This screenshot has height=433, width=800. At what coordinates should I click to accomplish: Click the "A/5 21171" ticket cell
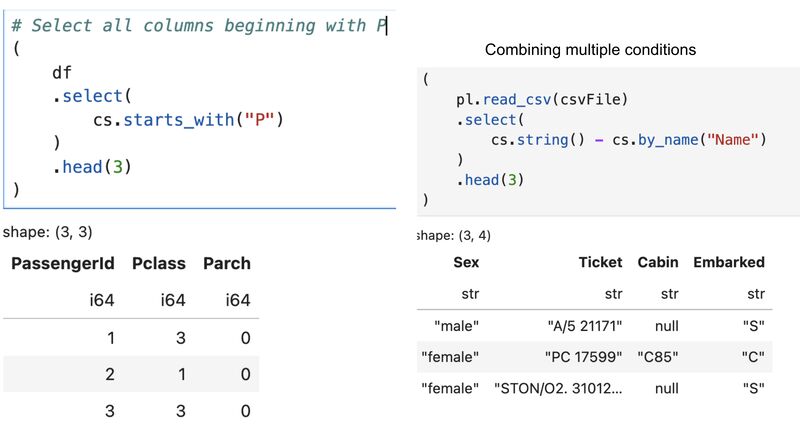(x=585, y=325)
